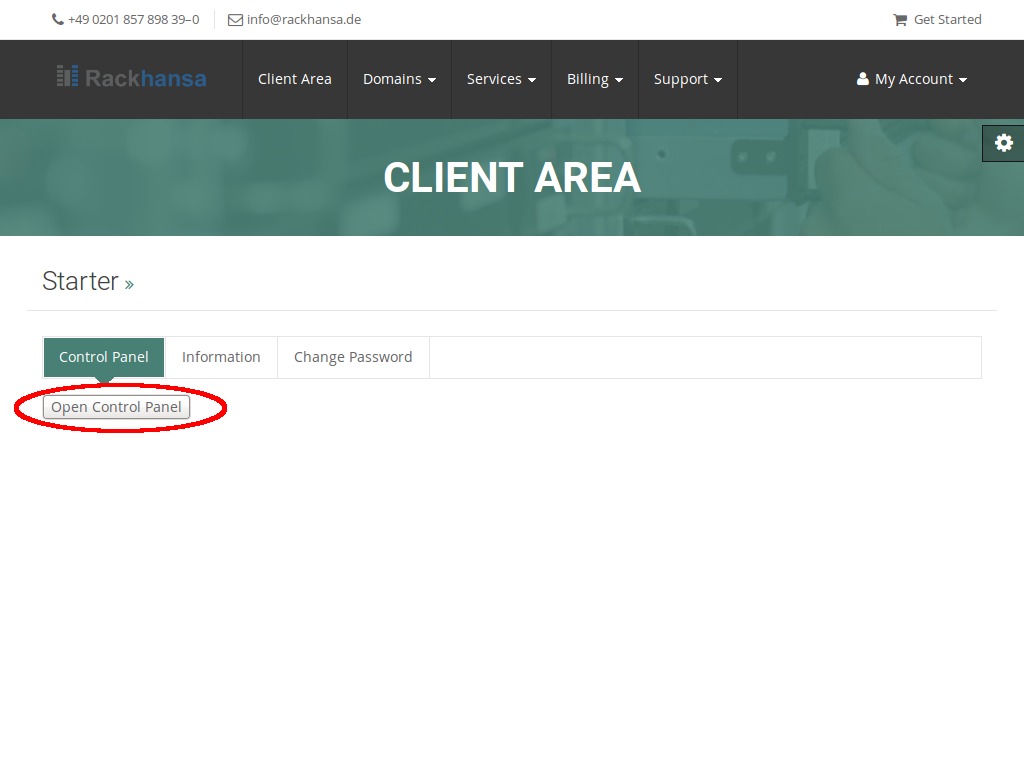Click the Starter heading text
Screen dimensions: 1024x768
(80, 281)
